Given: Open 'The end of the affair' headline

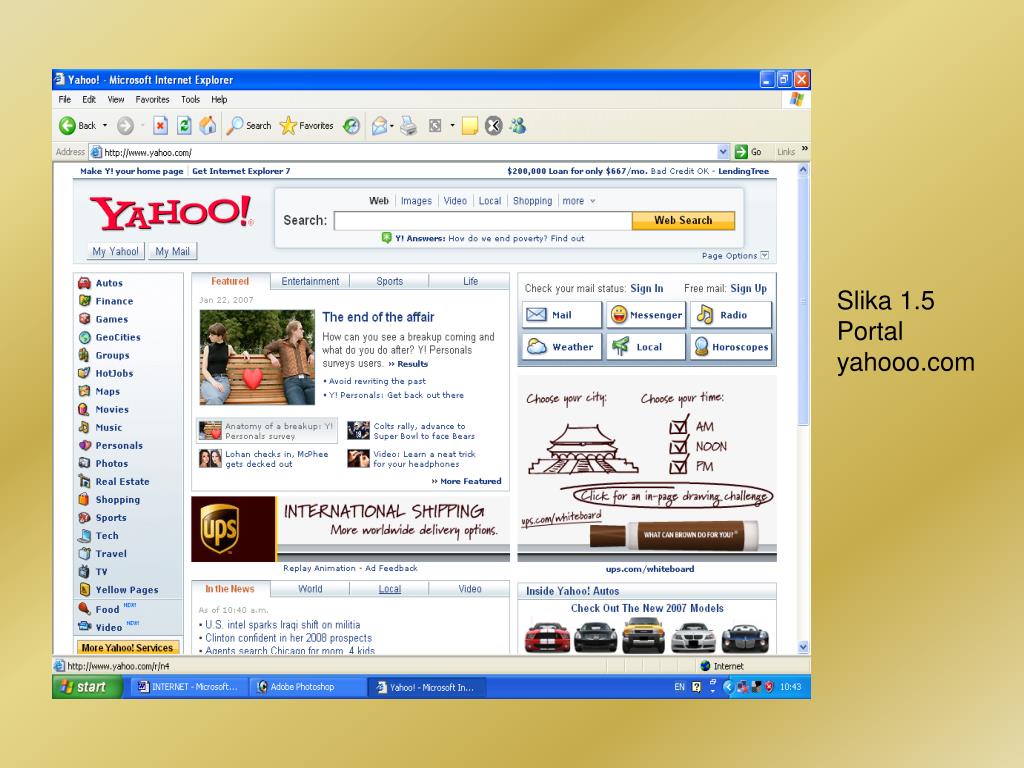Looking at the screenshot, I should coord(378,317).
